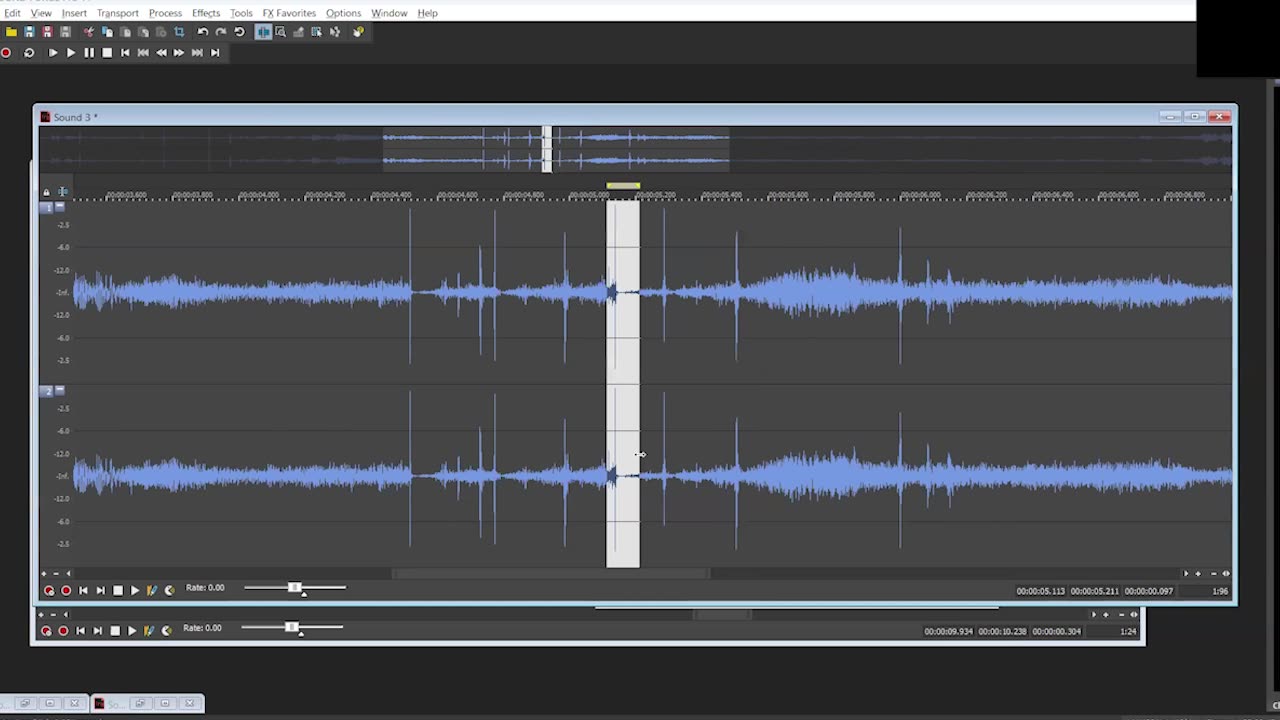
Task: Click Sound 3 selection length 00:00:00.097
Action: pos(1149,591)
